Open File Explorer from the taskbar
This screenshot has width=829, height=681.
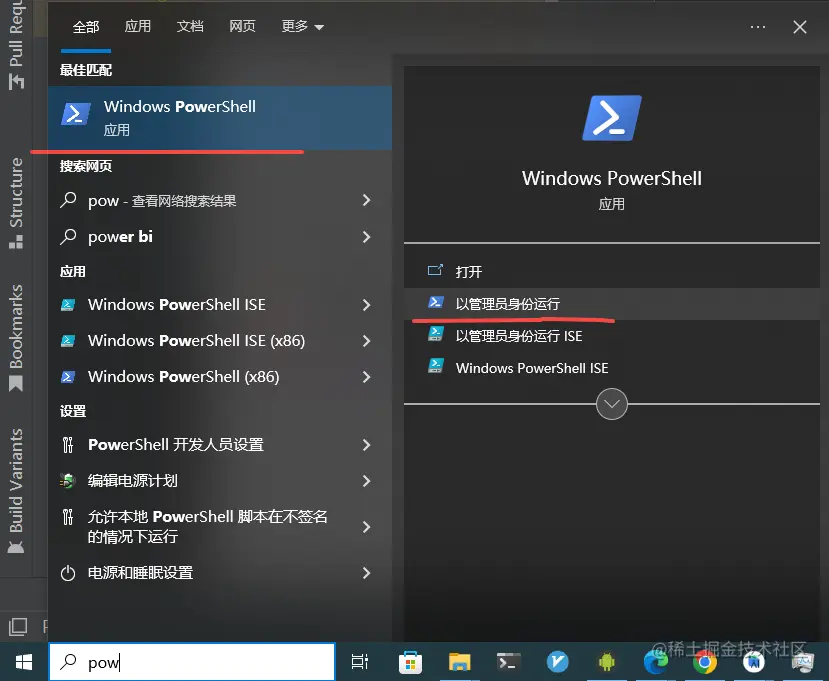[x=459, y=662]
